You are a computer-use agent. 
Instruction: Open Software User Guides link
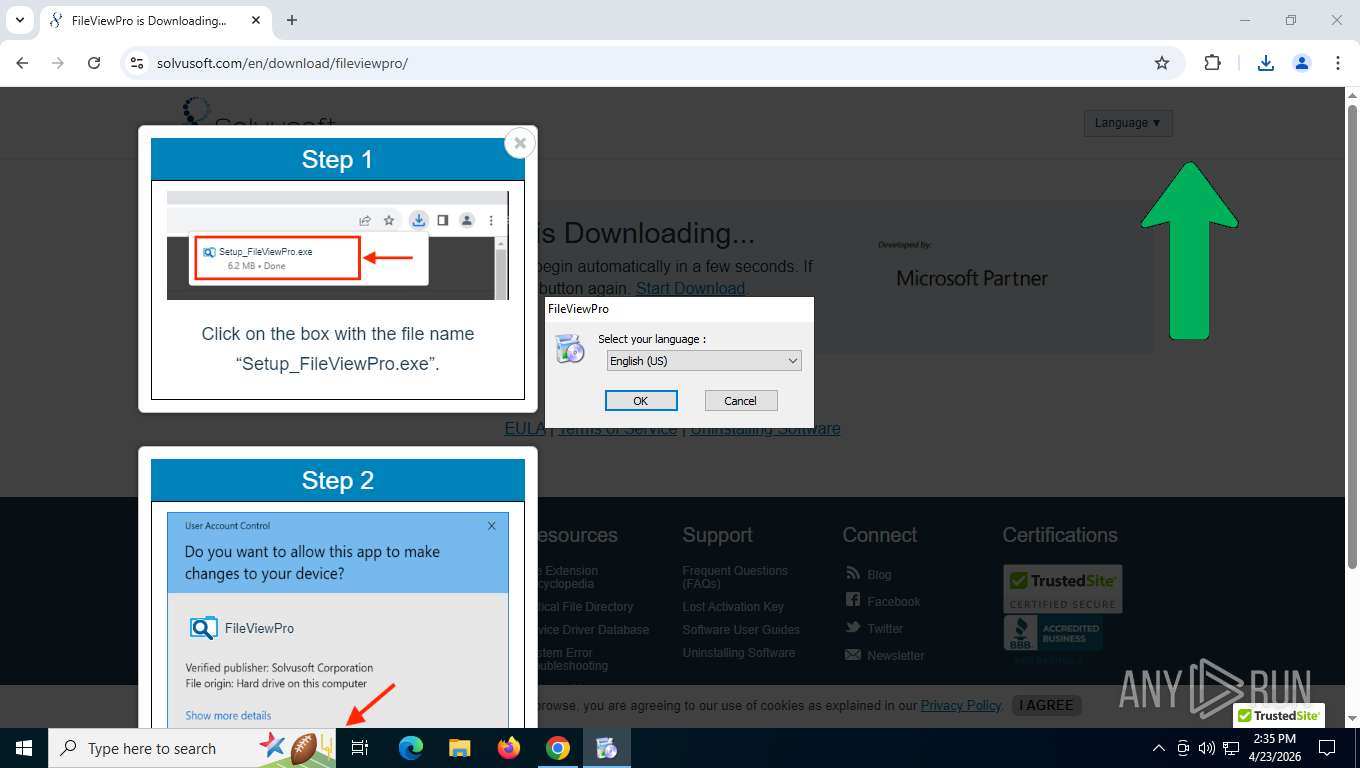point(741,630)
